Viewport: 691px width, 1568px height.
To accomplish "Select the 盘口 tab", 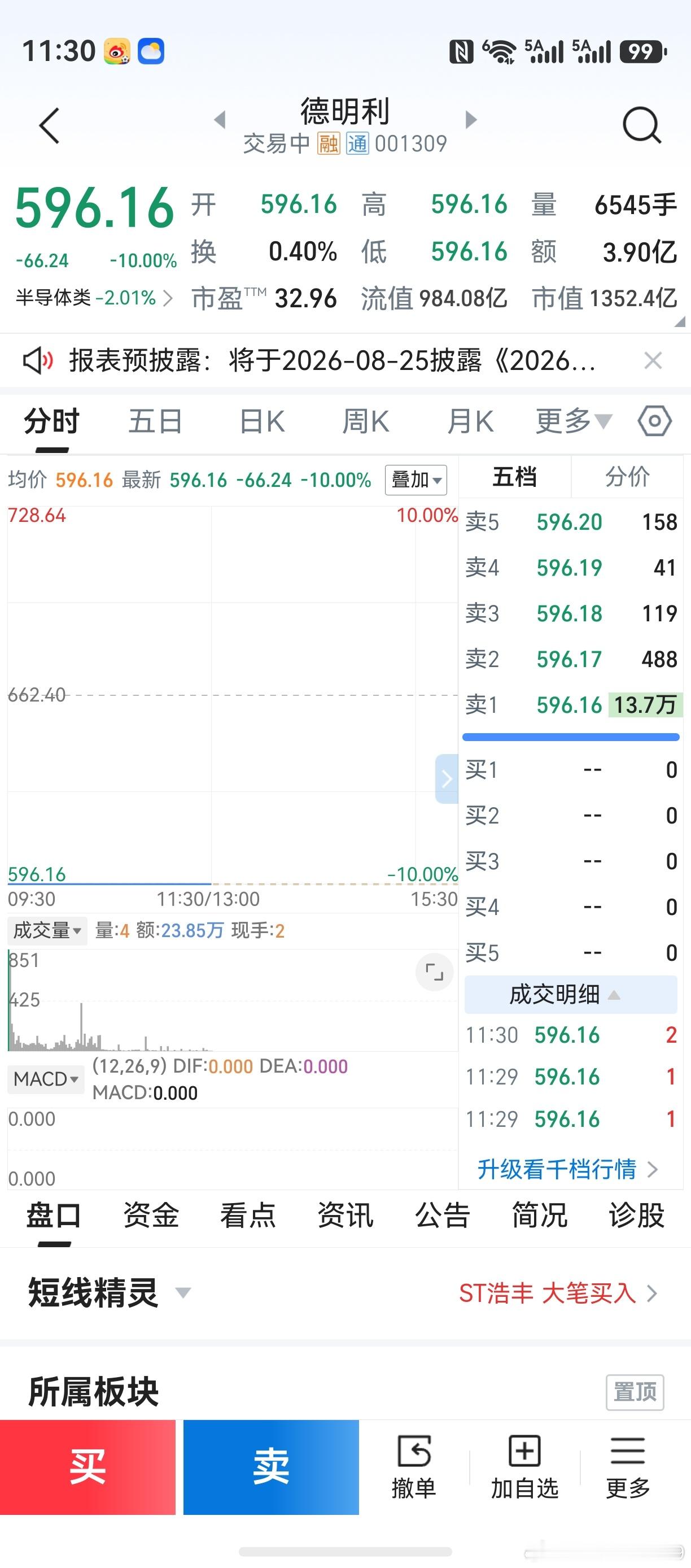I will point(54,1216).
